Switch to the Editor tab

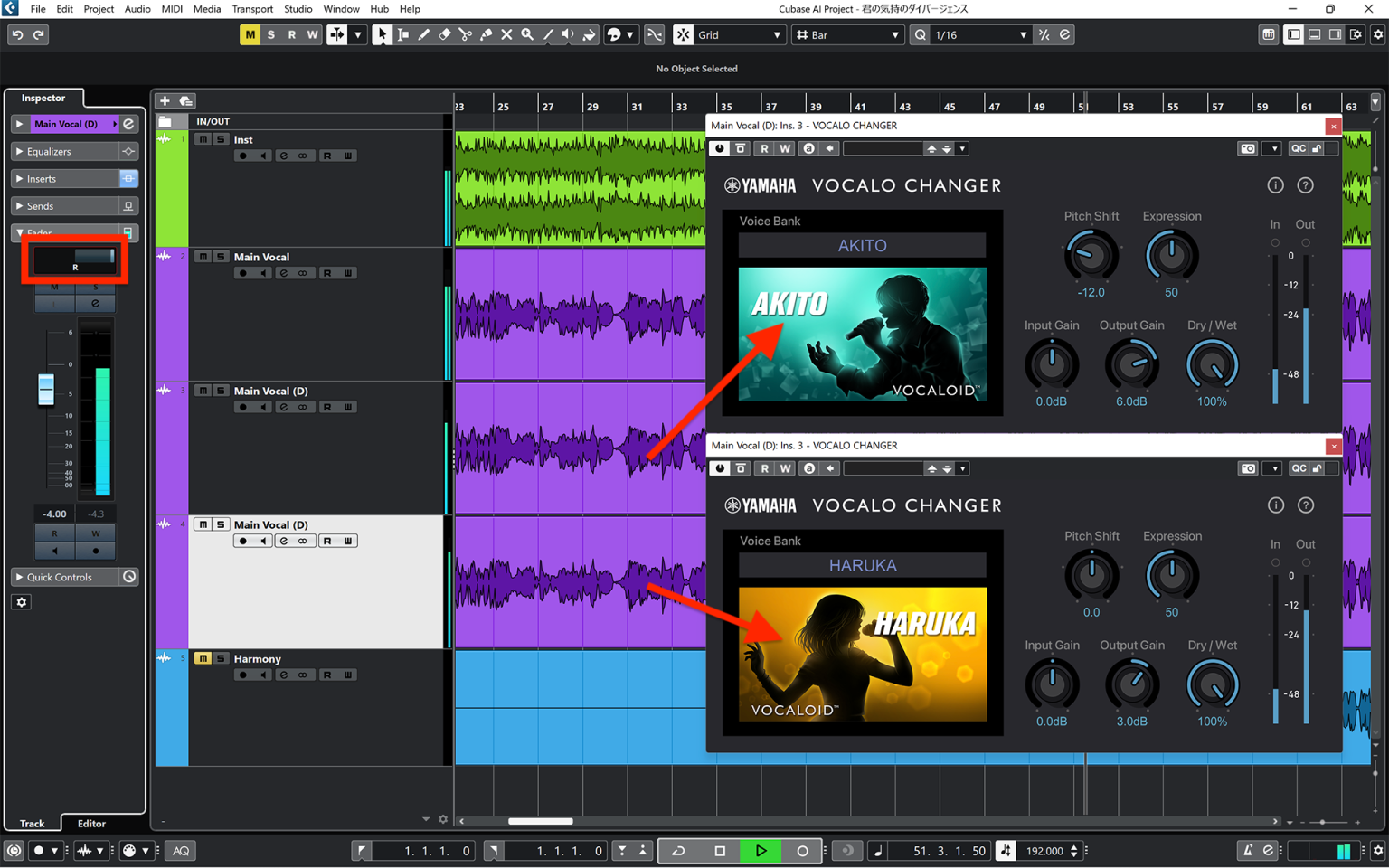click(90, 824)
